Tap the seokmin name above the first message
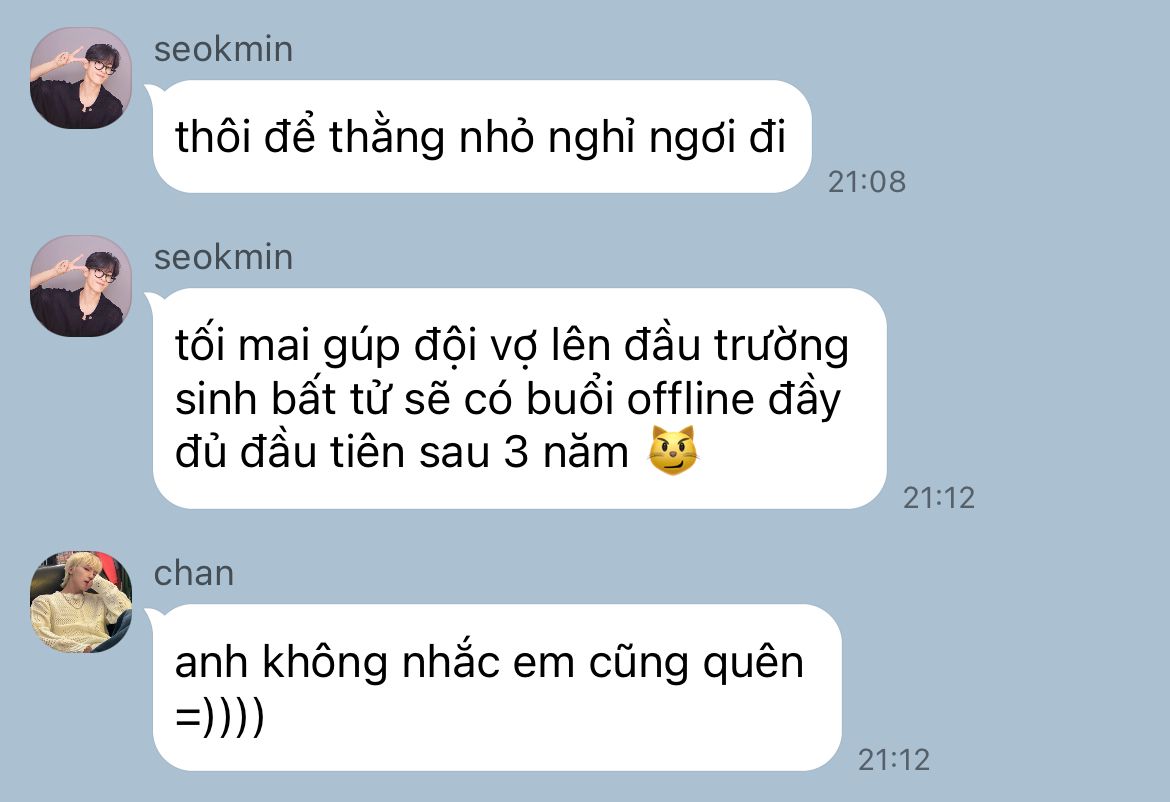 [x=223, y=50]
